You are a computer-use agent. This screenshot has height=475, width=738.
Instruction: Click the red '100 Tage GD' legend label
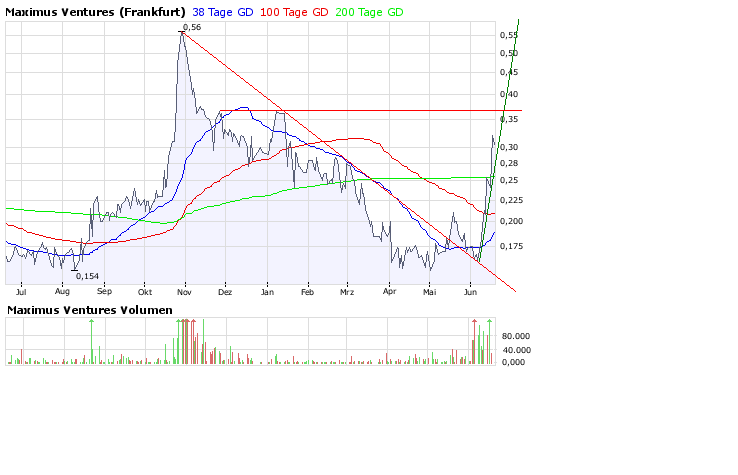(294, 12)
